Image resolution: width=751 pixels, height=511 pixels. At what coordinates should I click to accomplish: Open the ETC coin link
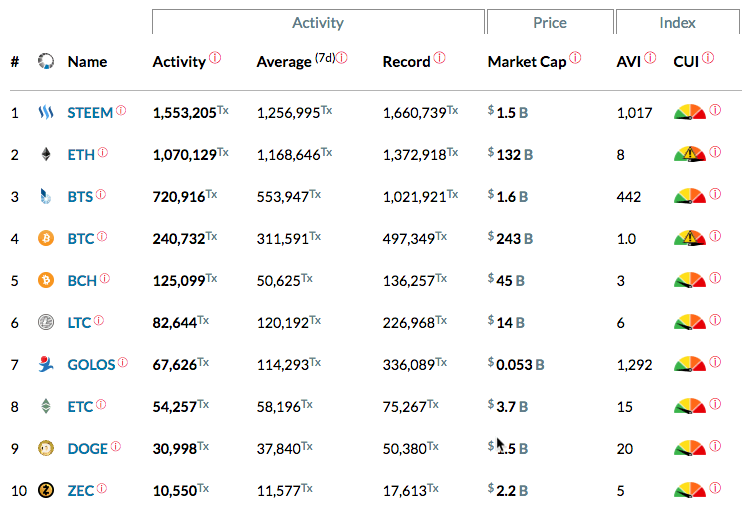tap(80, 407)
